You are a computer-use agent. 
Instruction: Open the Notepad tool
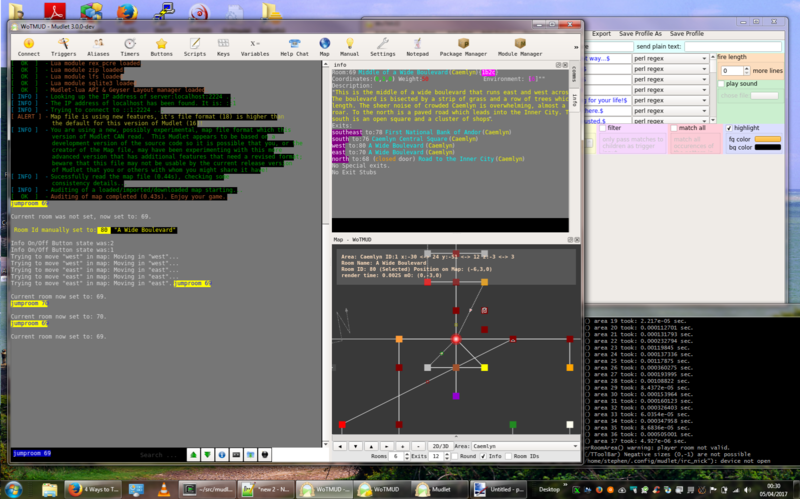pyautogui.click(x=417, y=47)
